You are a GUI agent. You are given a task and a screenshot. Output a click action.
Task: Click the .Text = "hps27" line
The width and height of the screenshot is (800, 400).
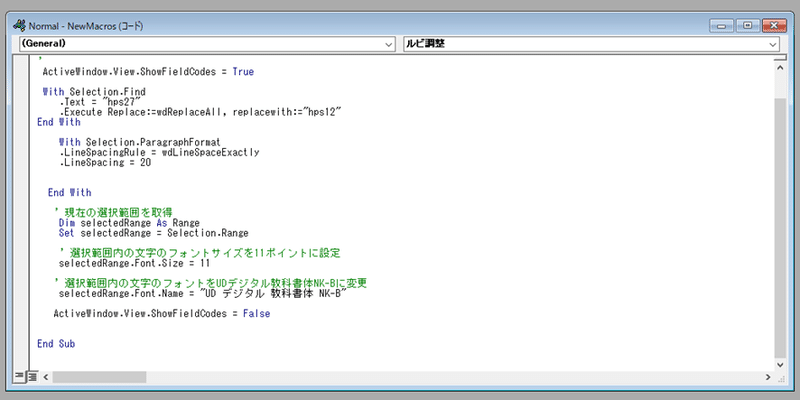(x=99, y=102)
